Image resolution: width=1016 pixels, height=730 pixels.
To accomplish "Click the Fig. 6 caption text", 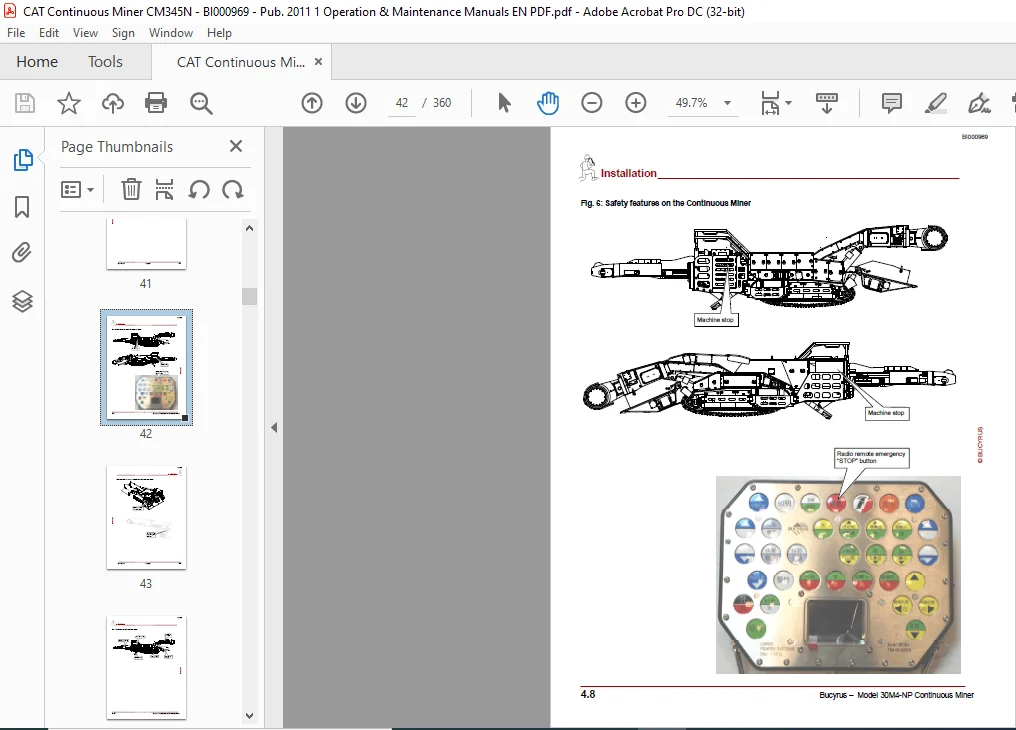I will point(665,203).
